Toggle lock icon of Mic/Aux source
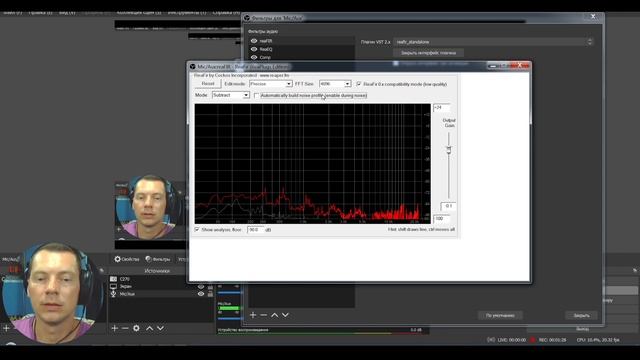This screenshot has width=640, height=360. pos(210,294)
